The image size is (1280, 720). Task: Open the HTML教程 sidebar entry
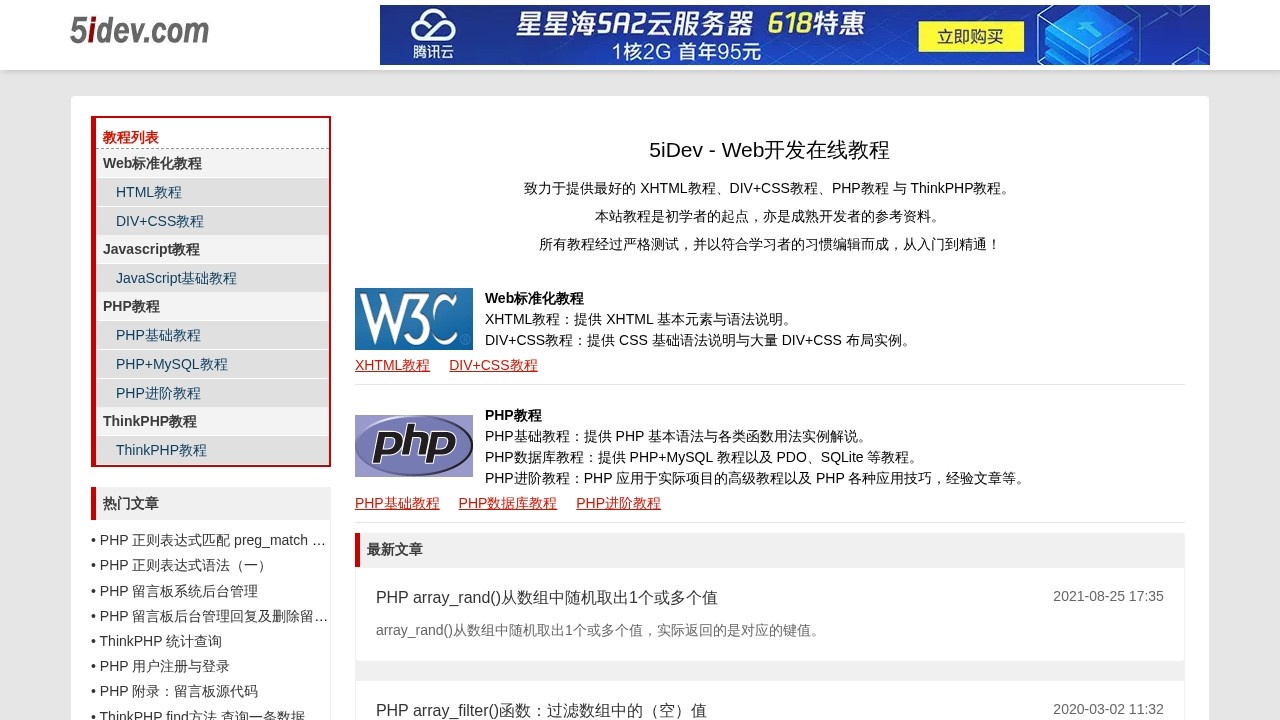tap(149, 192)
